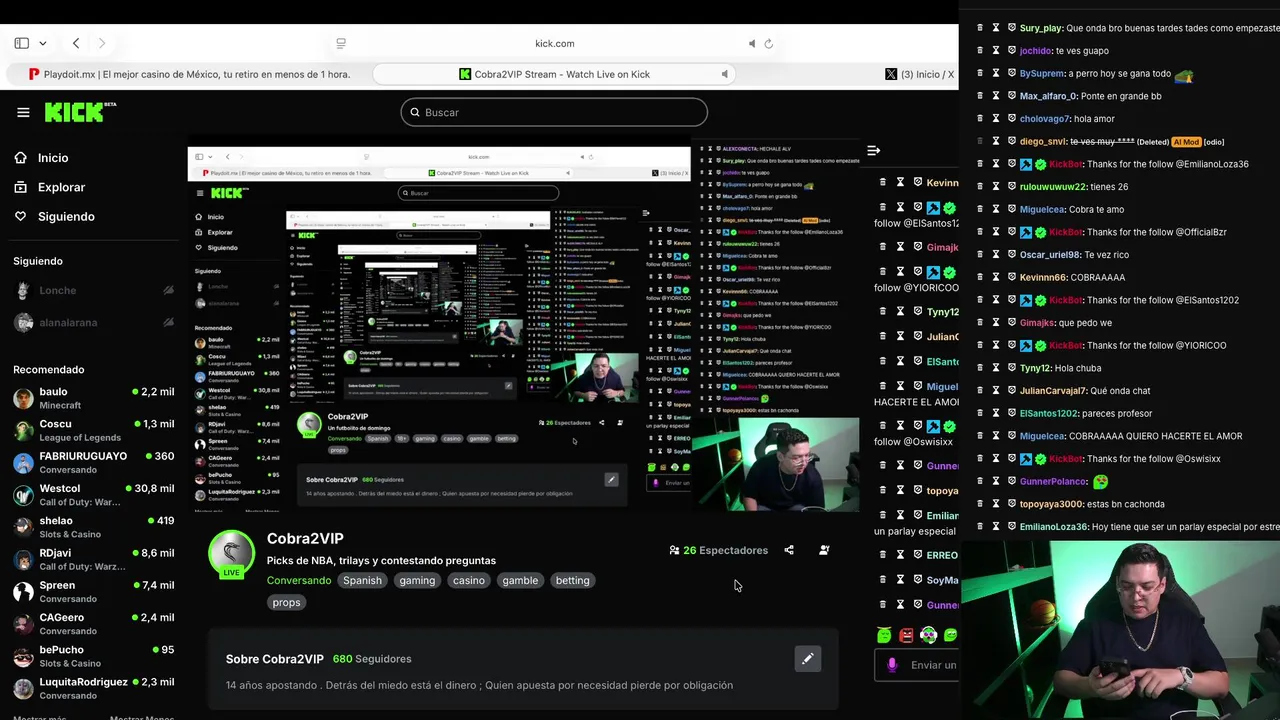
Task: Focus the Buscar search box
Action: (554, 112)
